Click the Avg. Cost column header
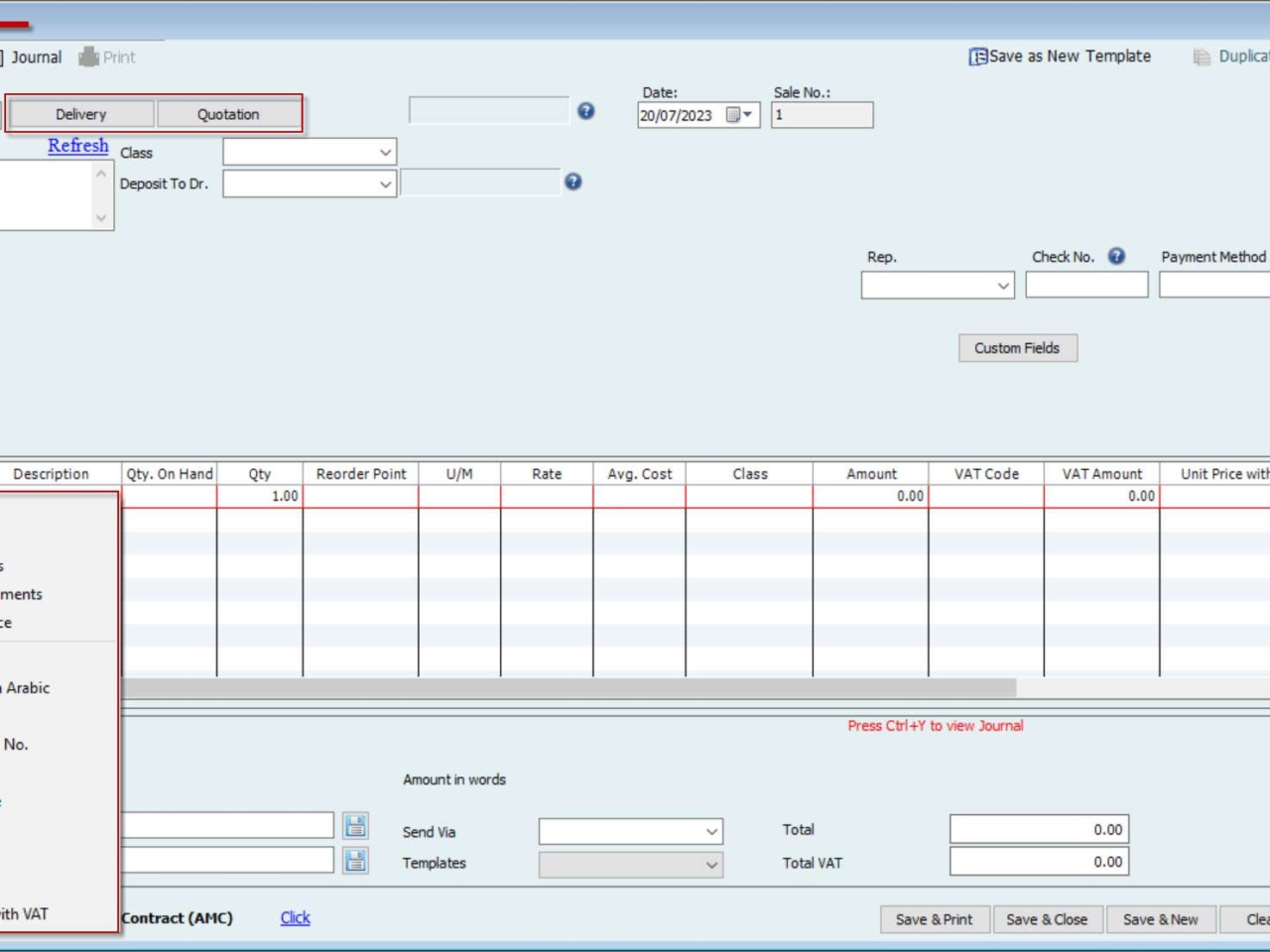 coord(640,474)
